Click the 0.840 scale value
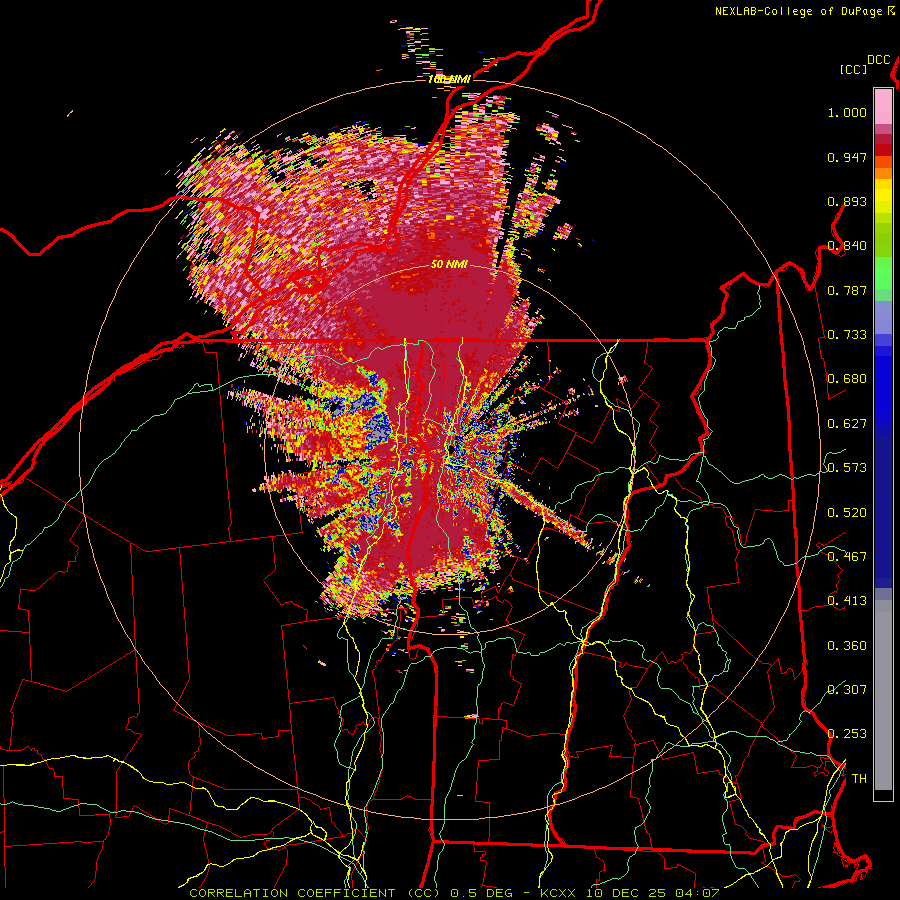900x900 pixels. click(847, 246)
